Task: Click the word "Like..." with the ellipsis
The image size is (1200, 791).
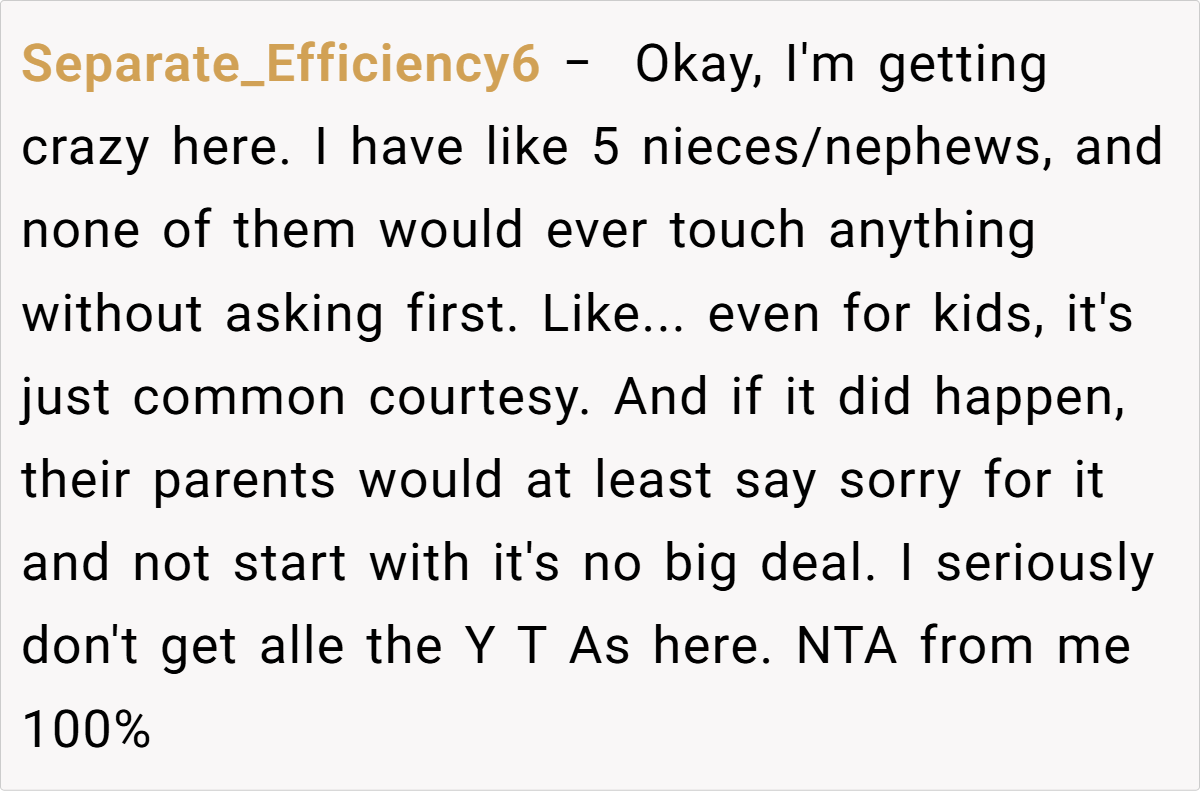Action: click(x=615, y=315)
